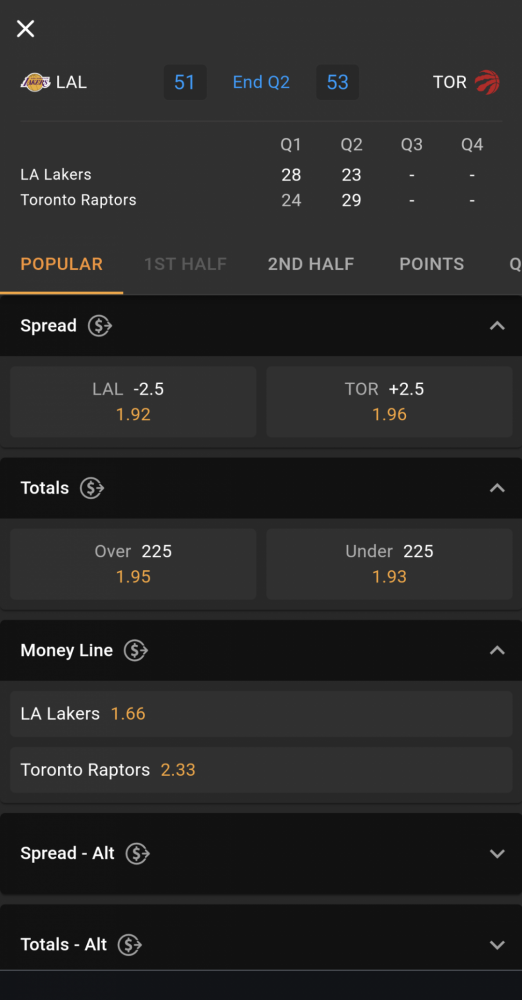Collapse the Spread section
Viewport: 522px width, 1000px height.
pyautogui.click(x=497, y=326)
